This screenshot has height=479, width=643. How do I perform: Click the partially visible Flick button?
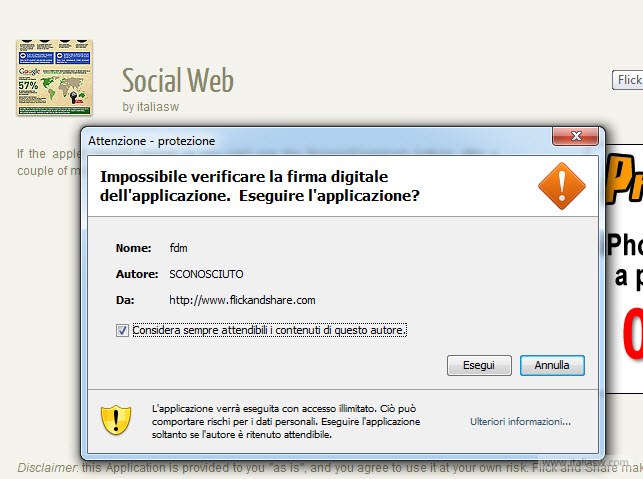point(627,80)
